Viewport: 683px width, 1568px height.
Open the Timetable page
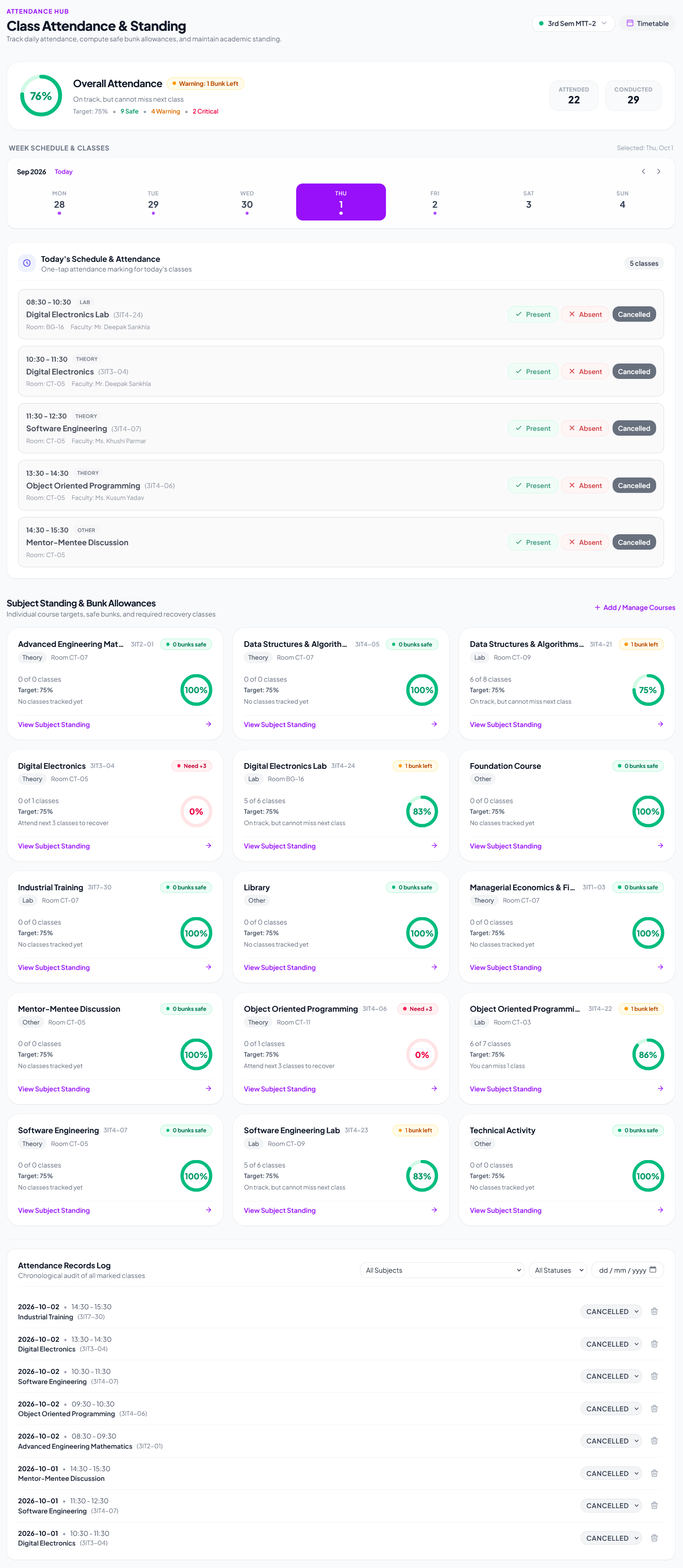point(648,24)
